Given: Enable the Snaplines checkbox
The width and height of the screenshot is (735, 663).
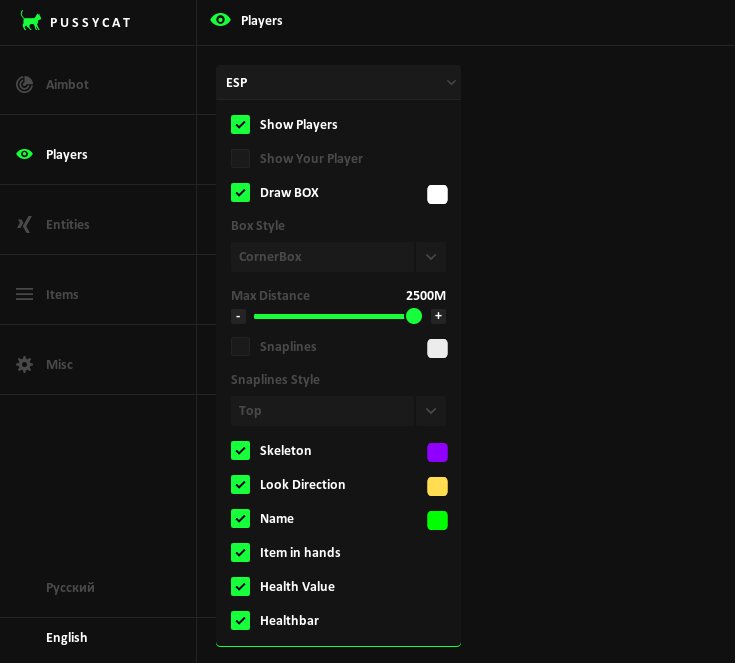Looking at the screenshot, I should tap(240, 347).
